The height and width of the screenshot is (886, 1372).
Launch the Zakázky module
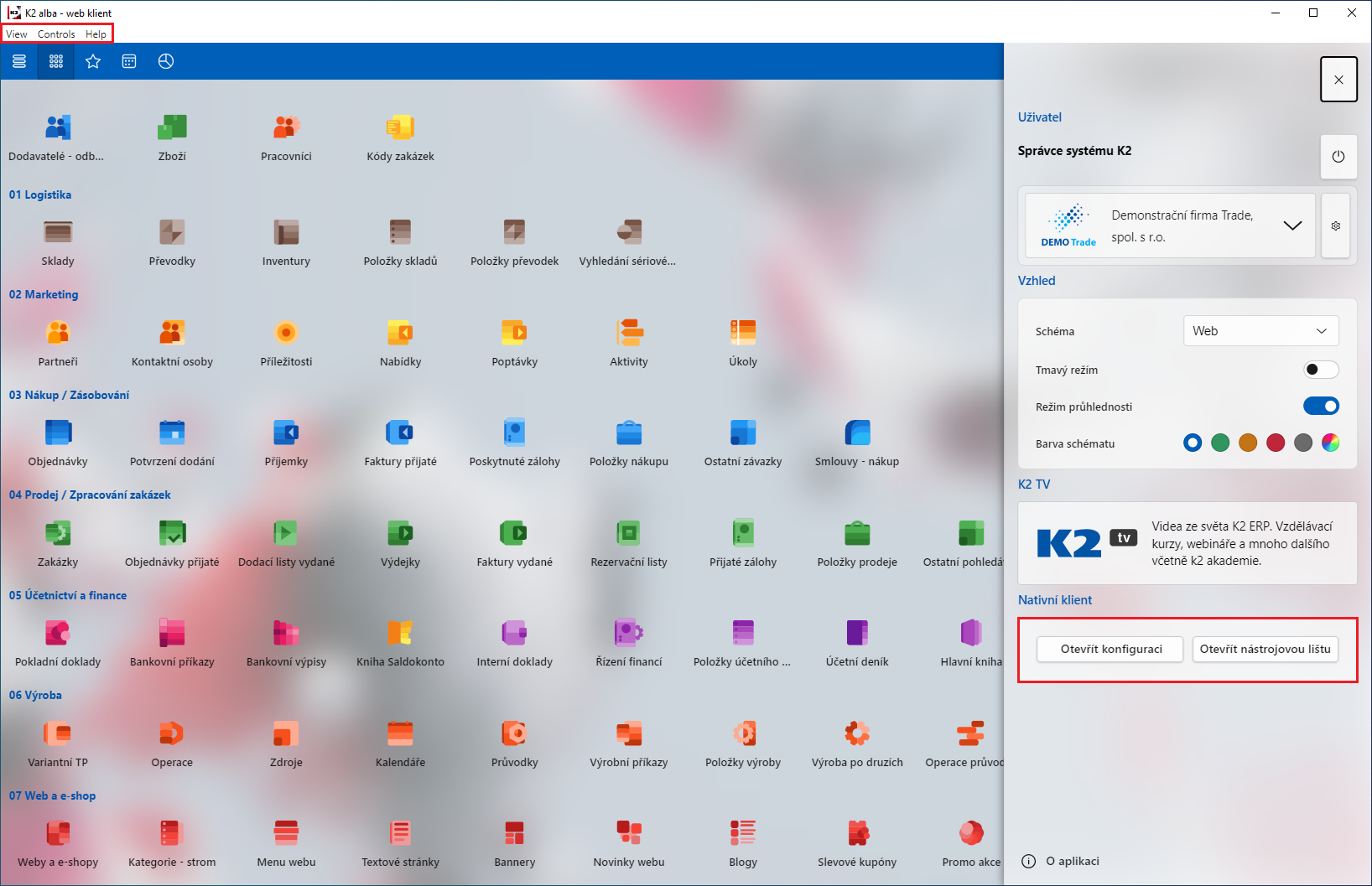58,533
